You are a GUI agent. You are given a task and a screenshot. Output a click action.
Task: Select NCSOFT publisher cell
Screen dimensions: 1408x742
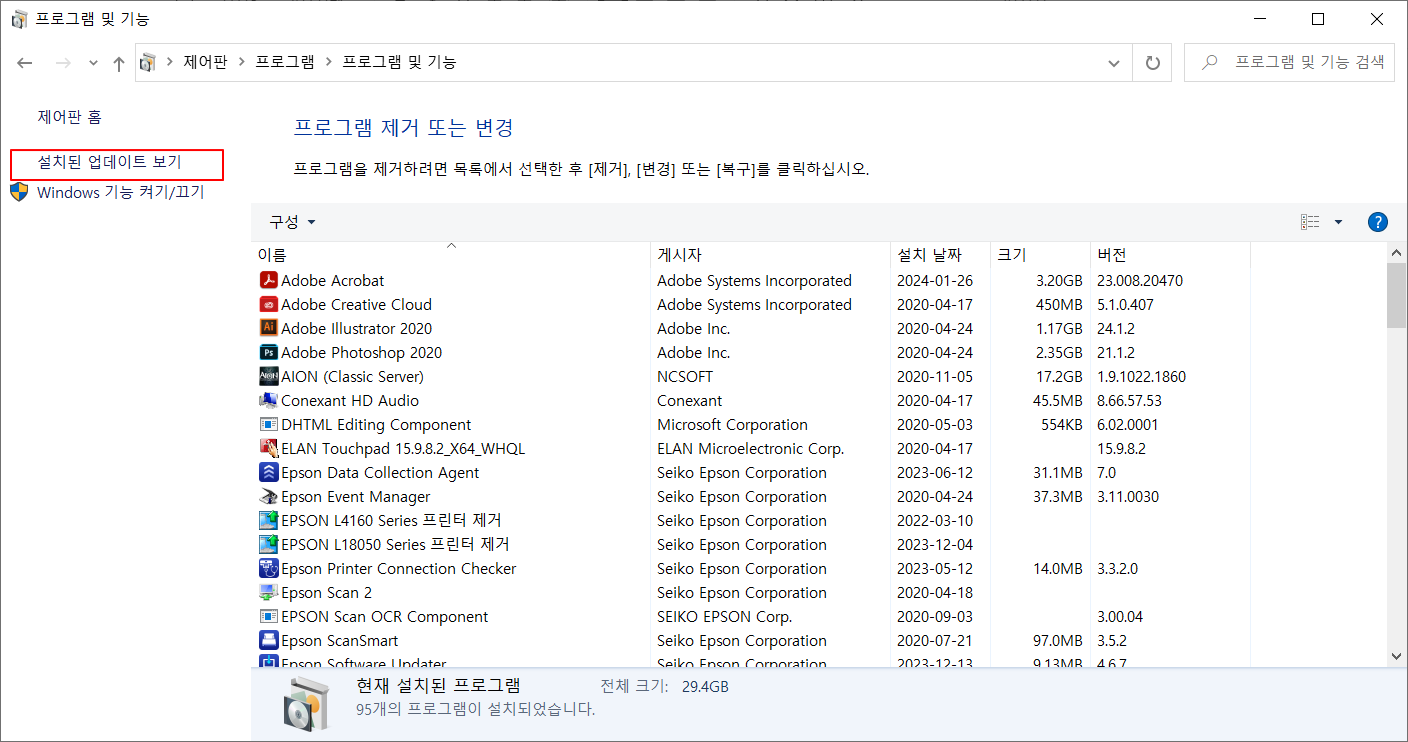click(x=685, y=377)
